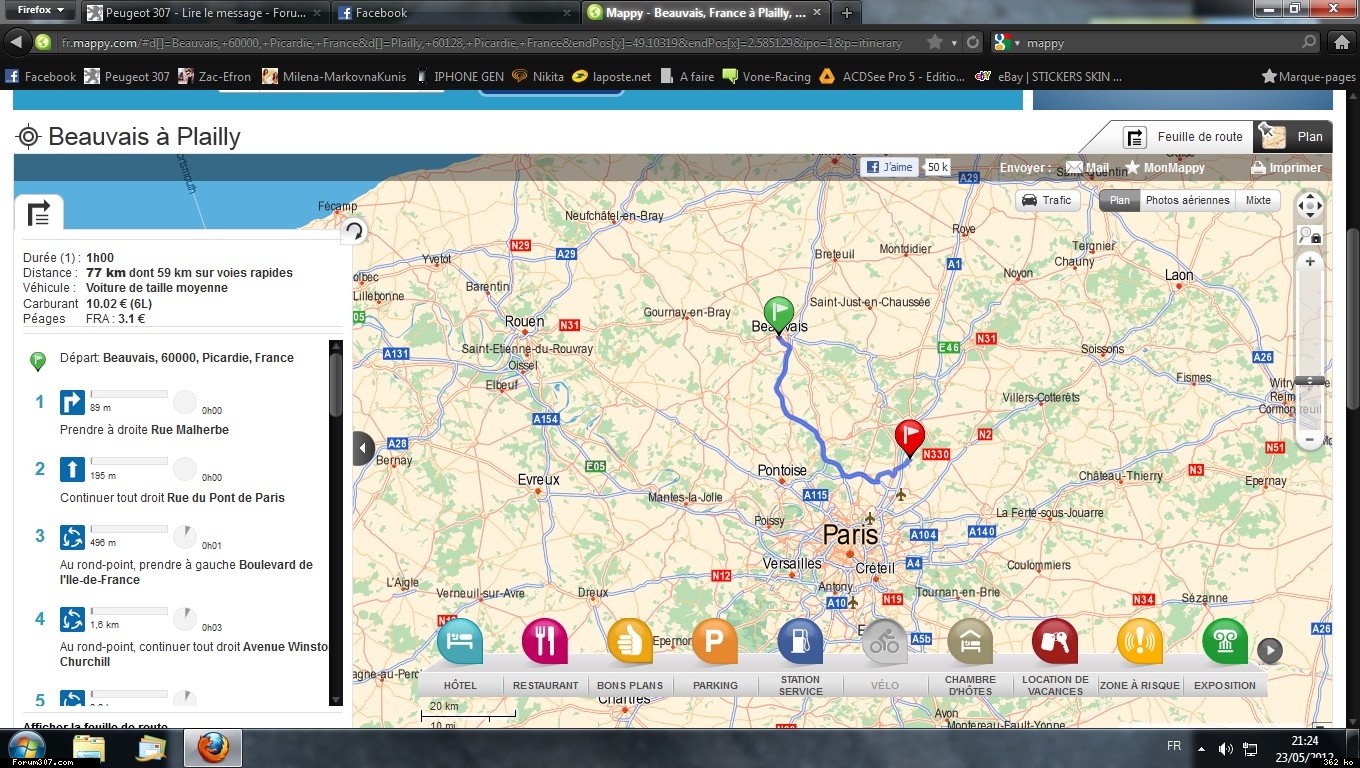The width and height of the screenshot is (1360, 768).
Task: Click the Station Service fuel pump icon
Action: pos(800,642)
